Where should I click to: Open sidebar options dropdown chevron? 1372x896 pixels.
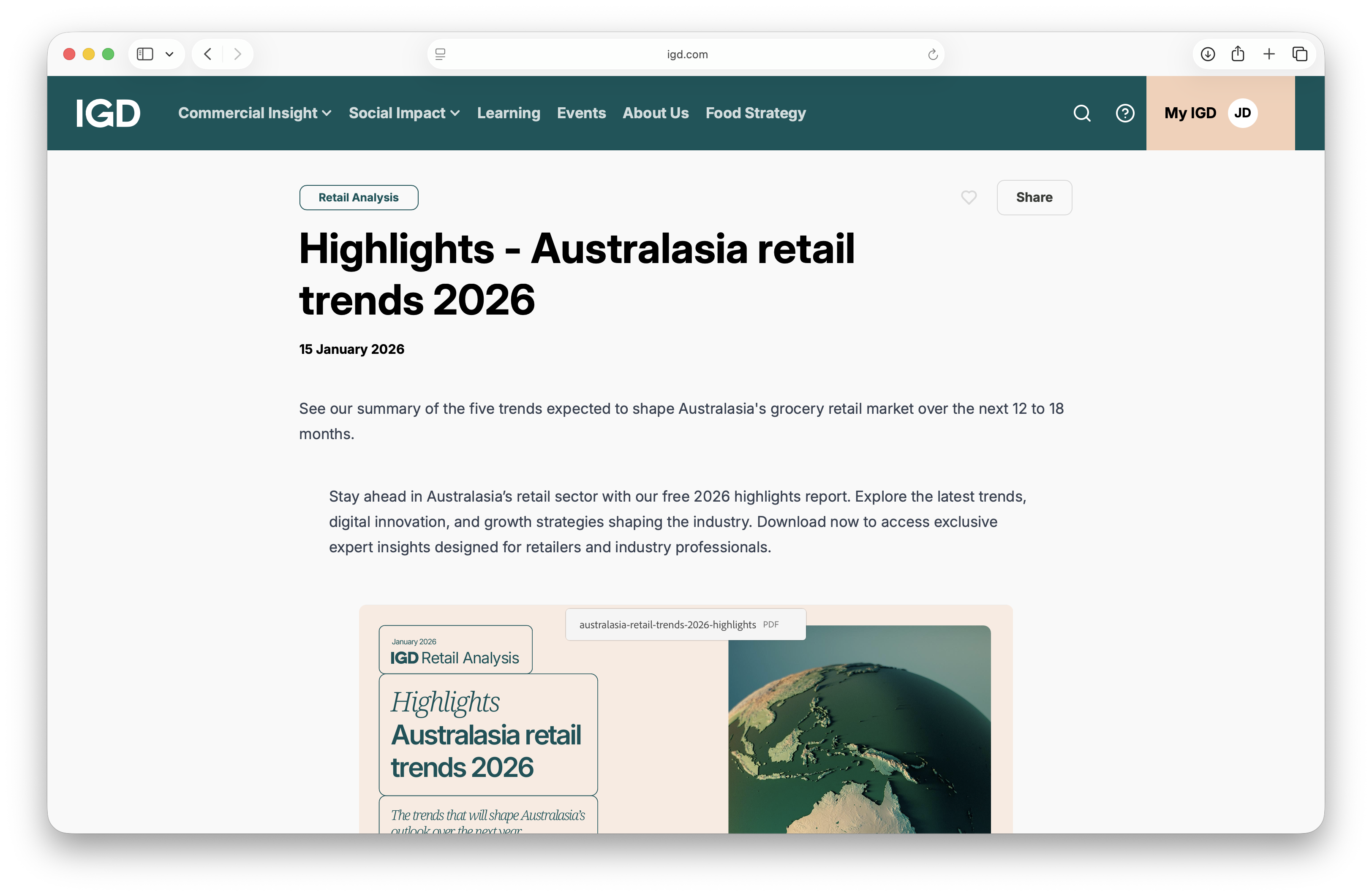pyautogui.click(x=169, y=54)
